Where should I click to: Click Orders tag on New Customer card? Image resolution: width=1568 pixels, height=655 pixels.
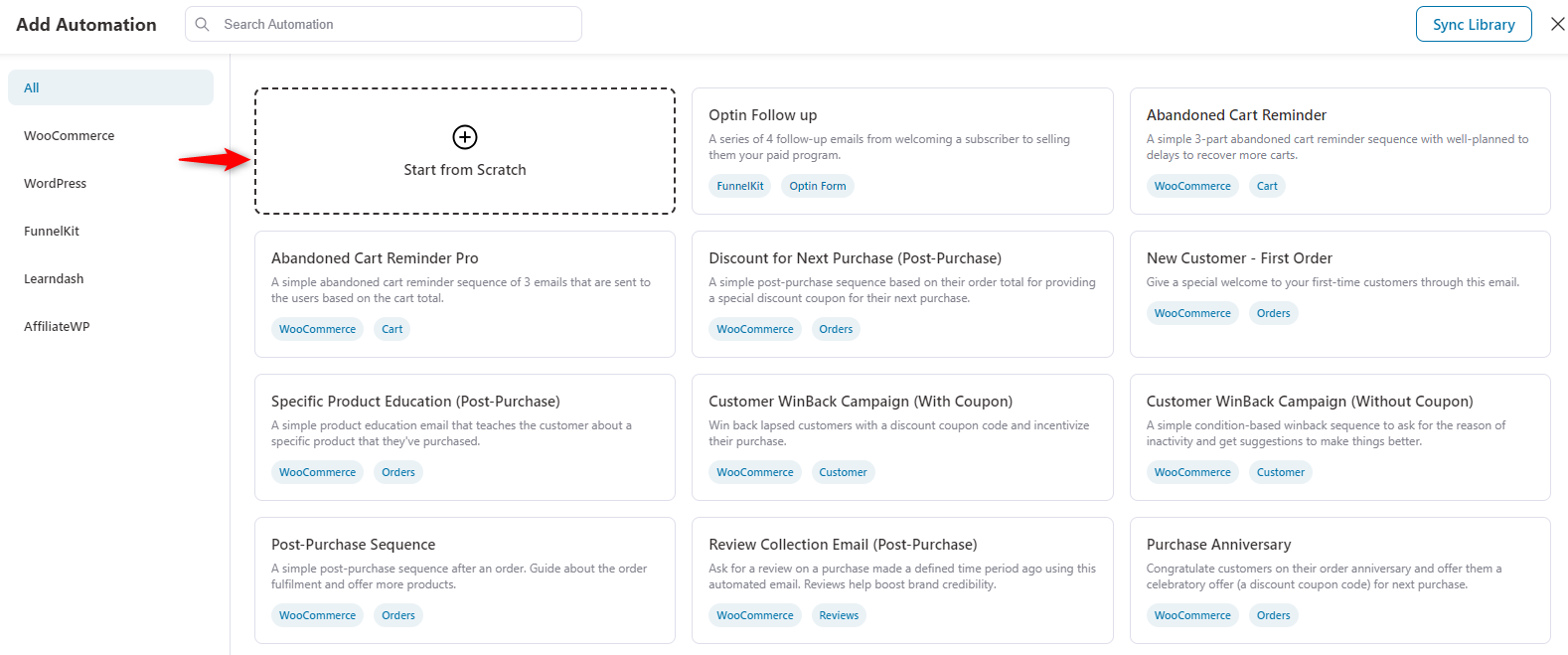1273,313
